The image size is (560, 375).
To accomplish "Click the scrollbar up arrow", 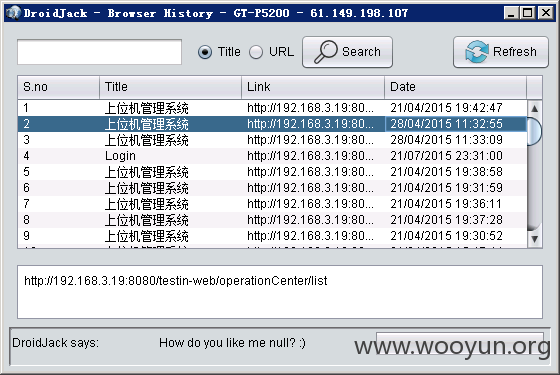I will click(x=534, y=108).
